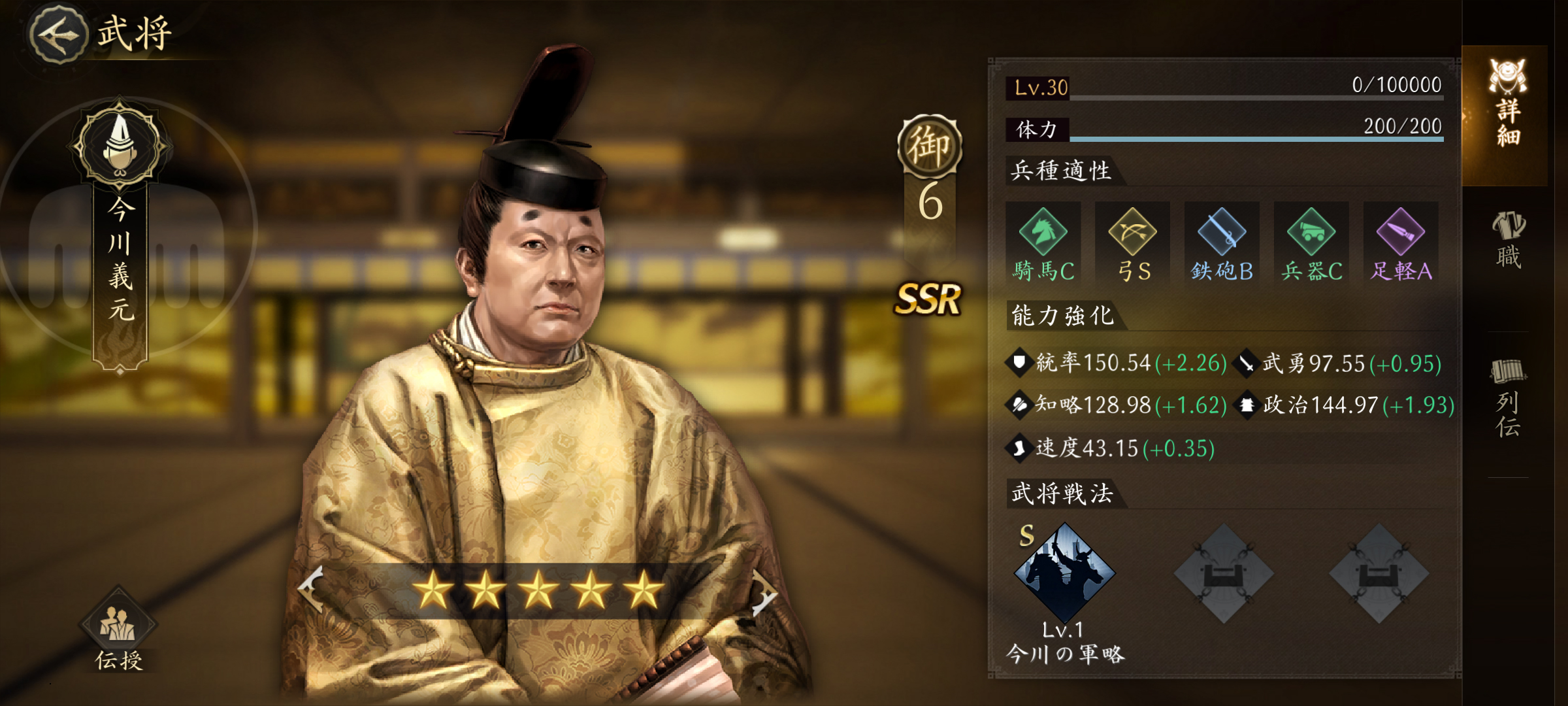Show previous general with left arrow
The height and width of the screenshot is (706, 1568).
(x=312, y=589)
